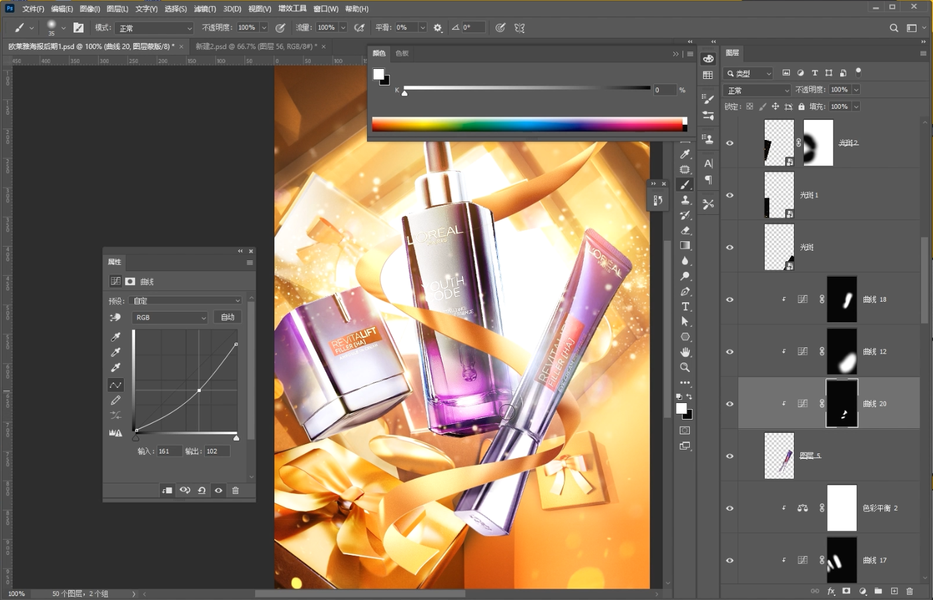Open the layer 填充 fill dropdown arrow
This screenshot has height=600, width=933.
[856, 107]
